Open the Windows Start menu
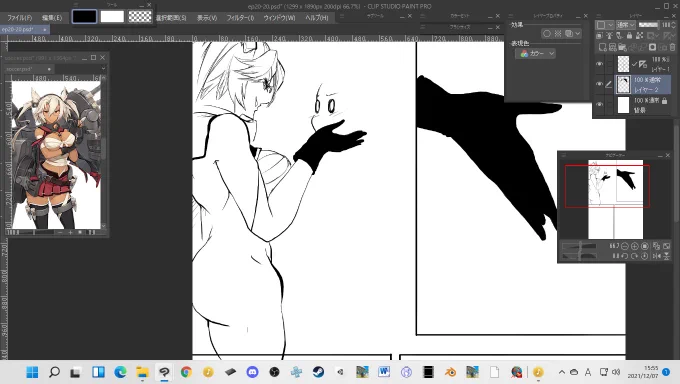 tap(32, 372)
